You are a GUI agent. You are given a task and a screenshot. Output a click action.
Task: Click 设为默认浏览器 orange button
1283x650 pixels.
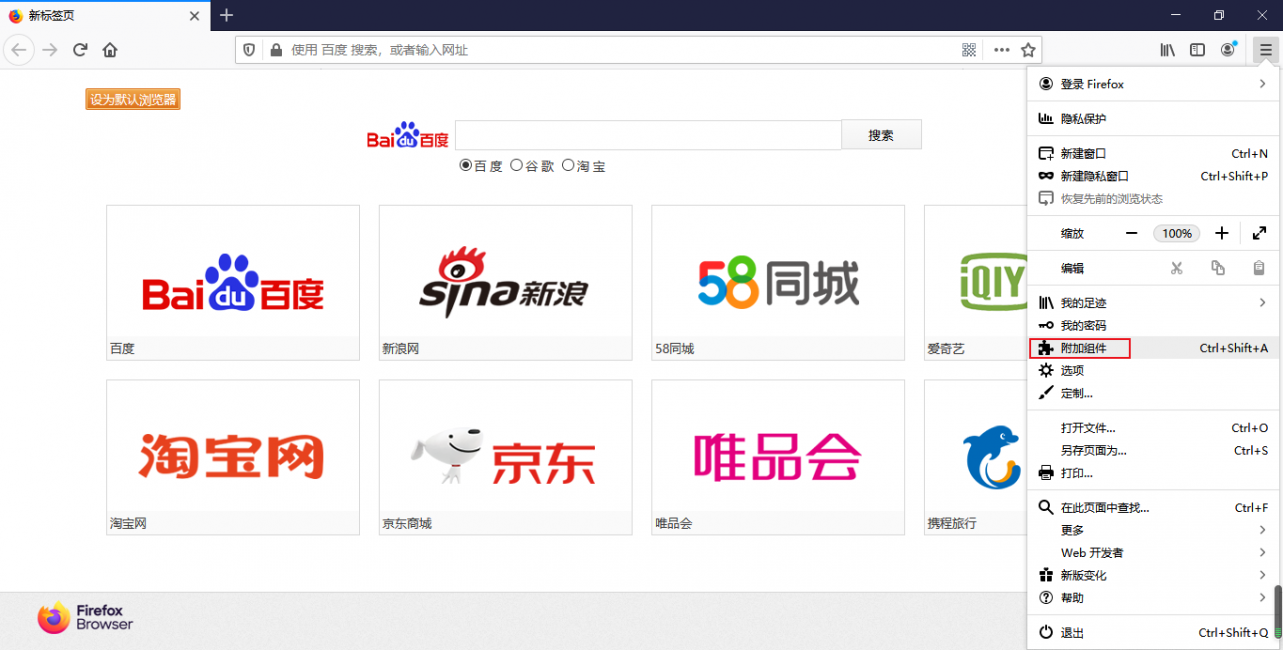pos(133,99)
